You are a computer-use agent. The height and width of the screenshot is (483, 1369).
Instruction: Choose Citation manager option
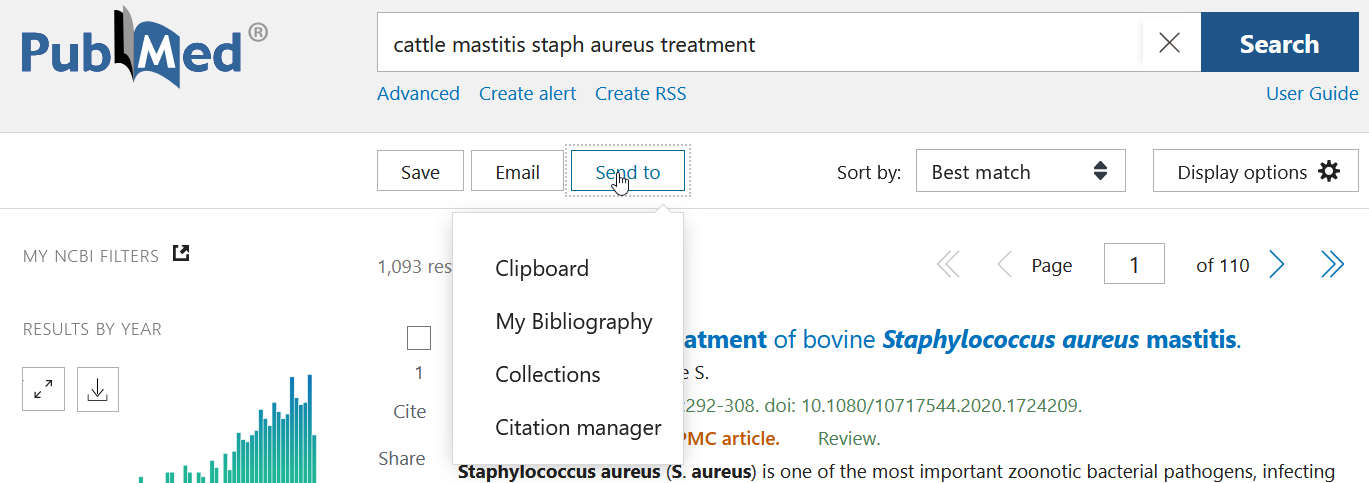[x=578, y=427]
